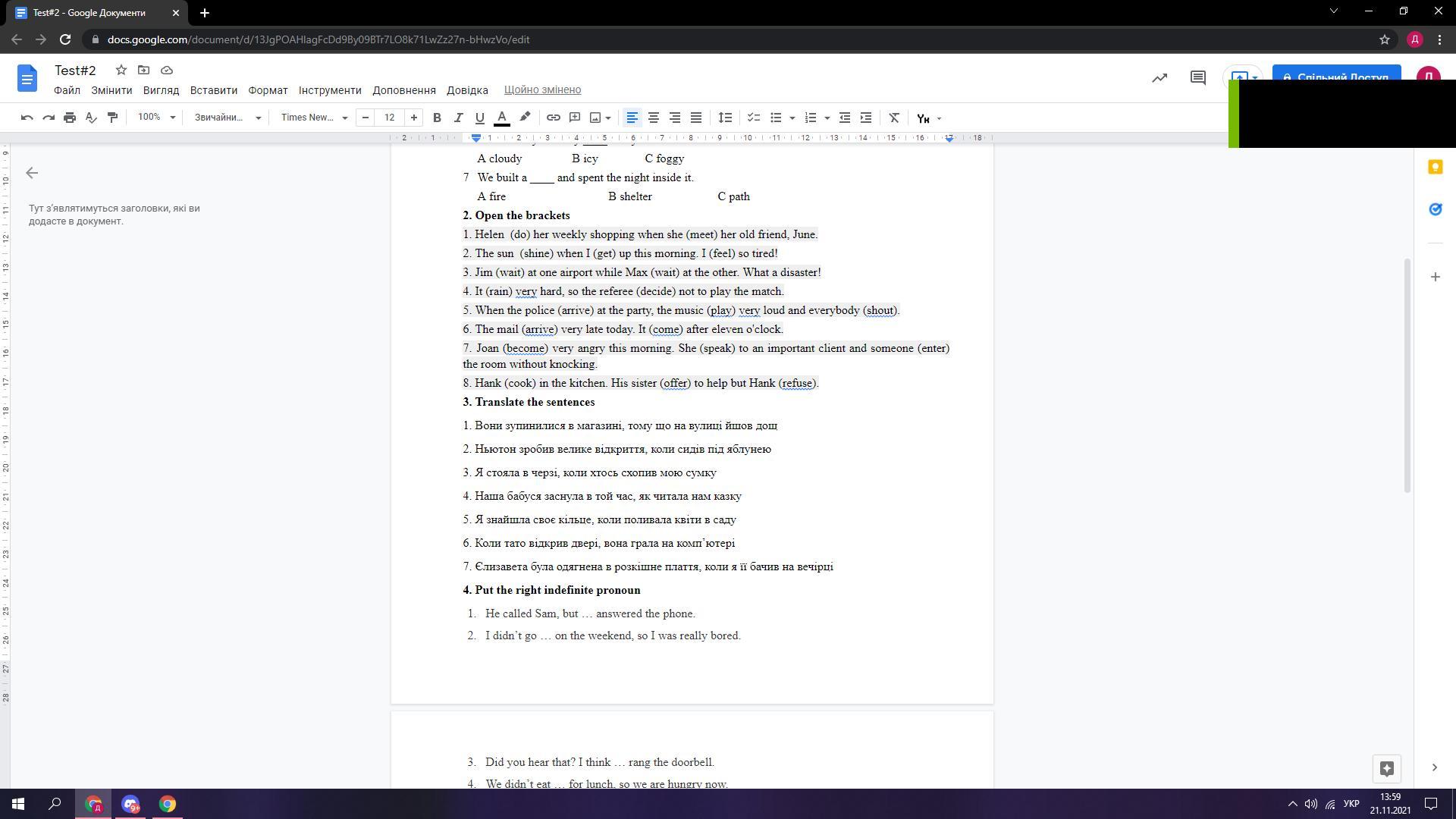1456x819 pixels.
Task: Click the add comment icon
Action: 575,118
